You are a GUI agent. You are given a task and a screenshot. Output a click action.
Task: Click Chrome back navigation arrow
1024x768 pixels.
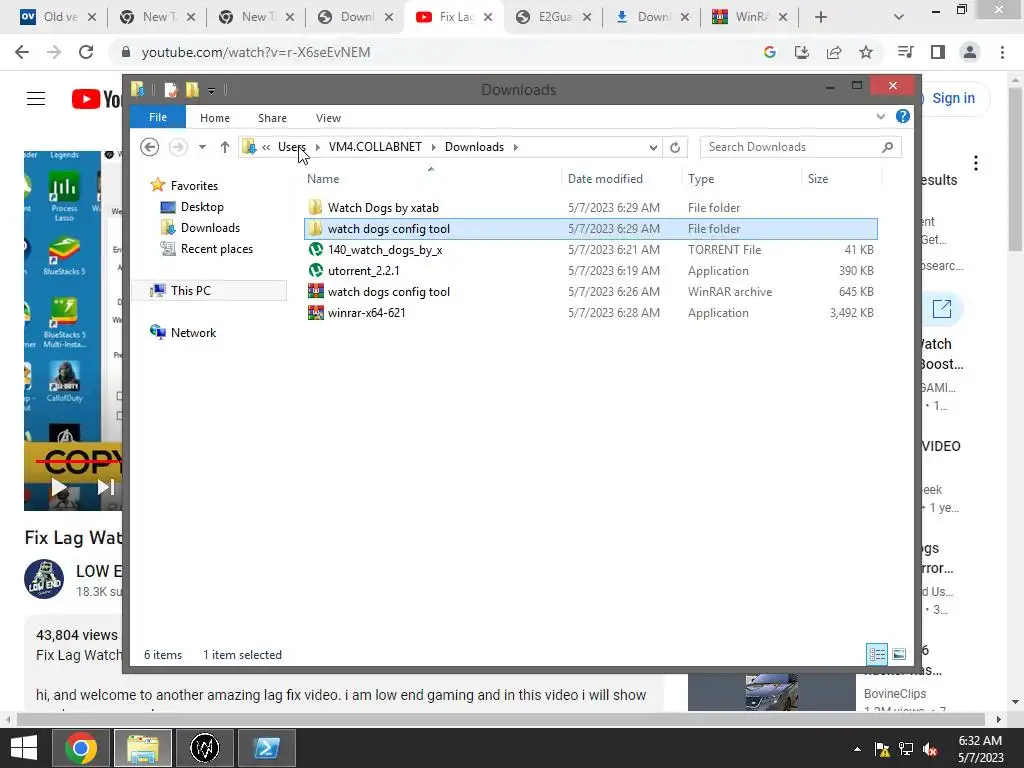click(22, 52)
